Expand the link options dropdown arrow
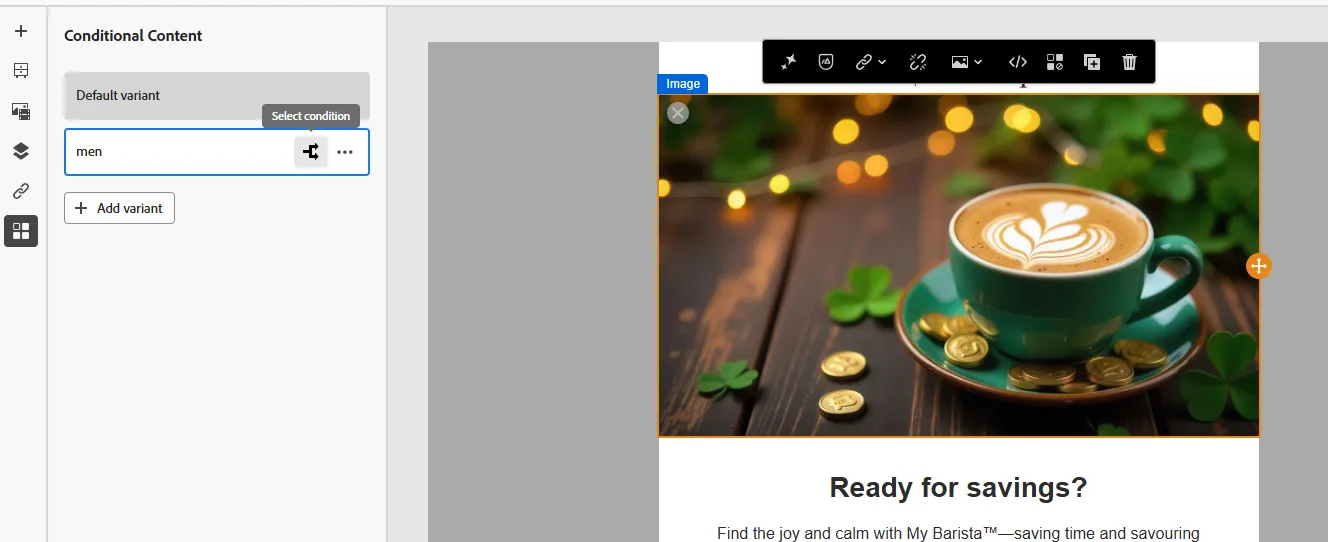1328x542 pixels. click(x=882, y=62)
